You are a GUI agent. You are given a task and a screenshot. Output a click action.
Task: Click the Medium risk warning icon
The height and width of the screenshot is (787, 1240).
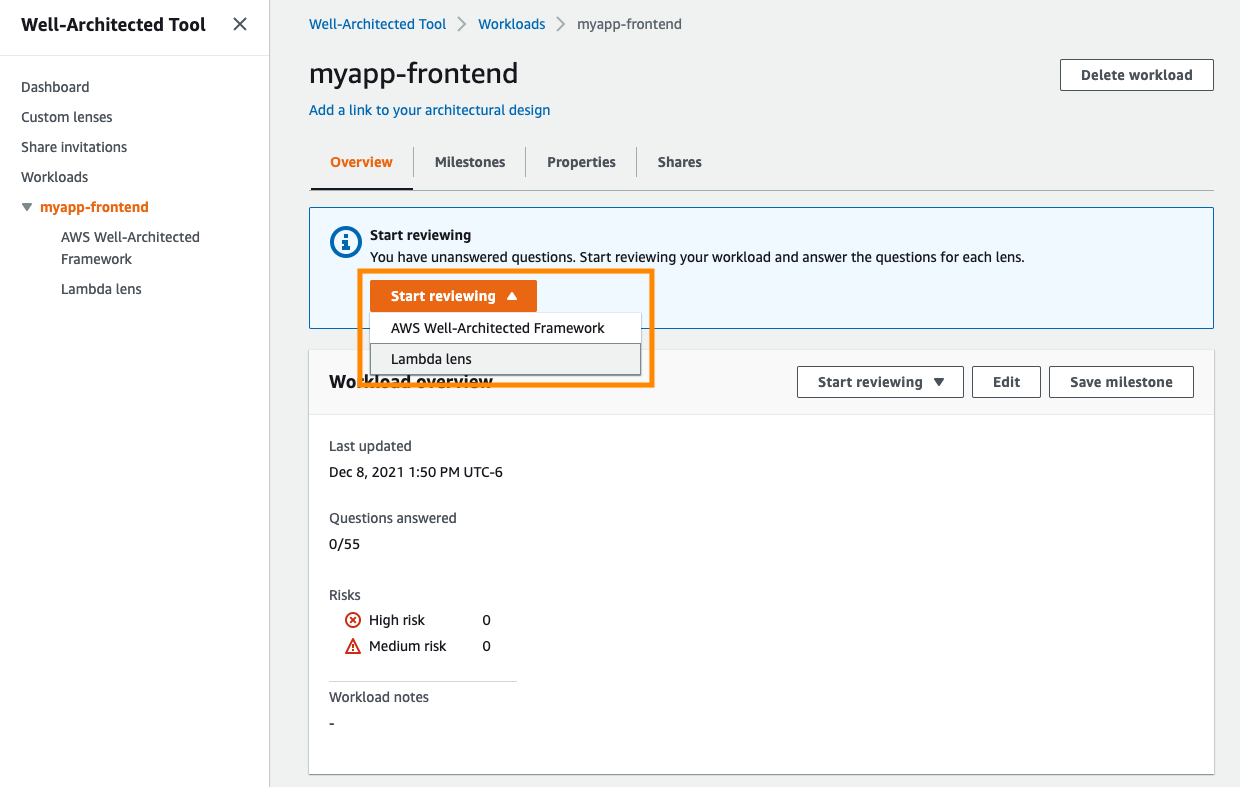[x=352, y=646]
